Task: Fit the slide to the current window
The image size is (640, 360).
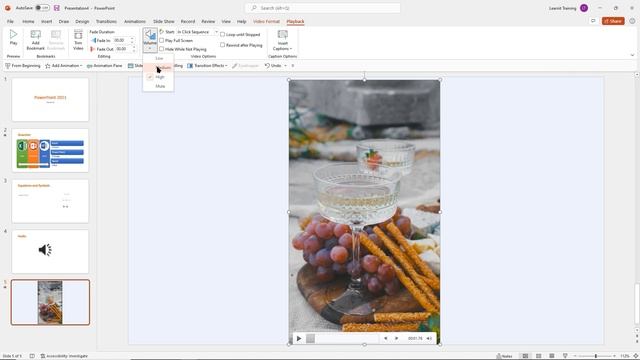Action: pos(635,356)
